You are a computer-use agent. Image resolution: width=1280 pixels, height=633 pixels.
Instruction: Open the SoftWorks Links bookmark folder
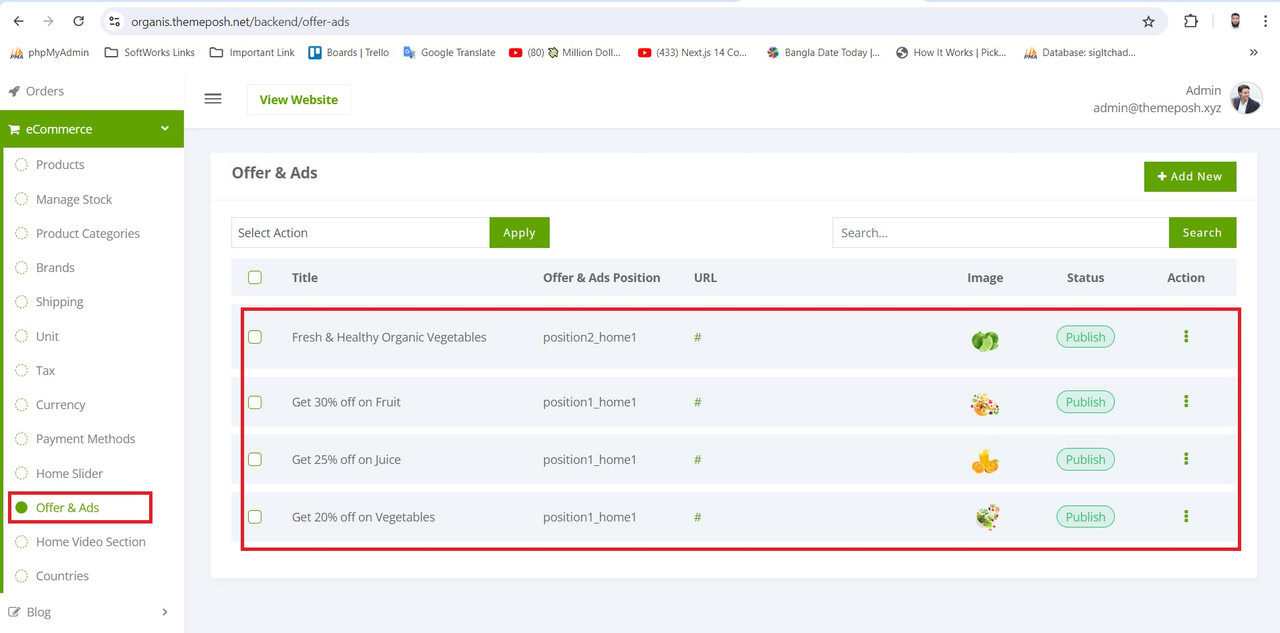click(x=150, y=52)
